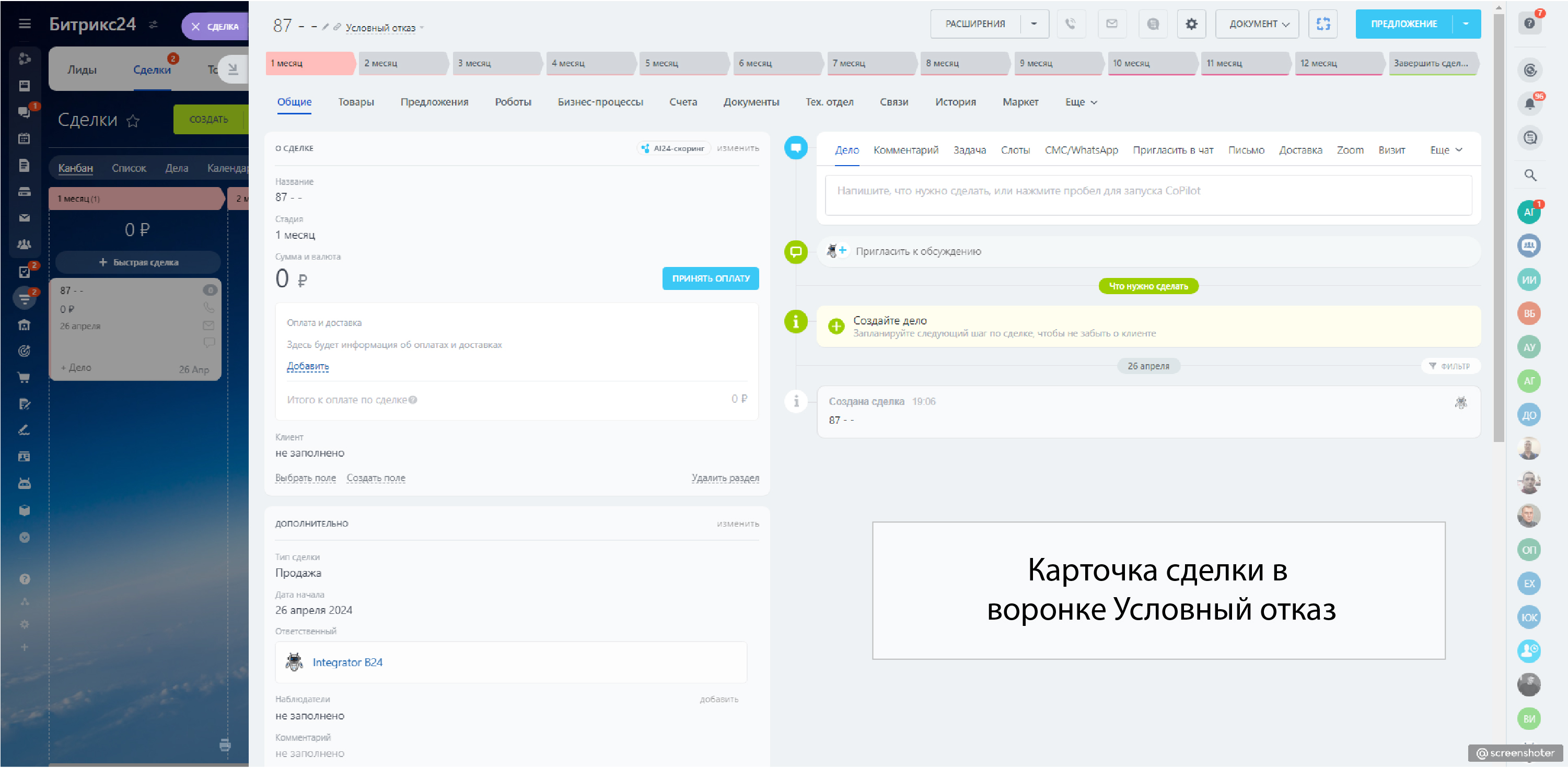
Task: Toggle the hamburger menu in left sidebar
Action: pos(25,24)
